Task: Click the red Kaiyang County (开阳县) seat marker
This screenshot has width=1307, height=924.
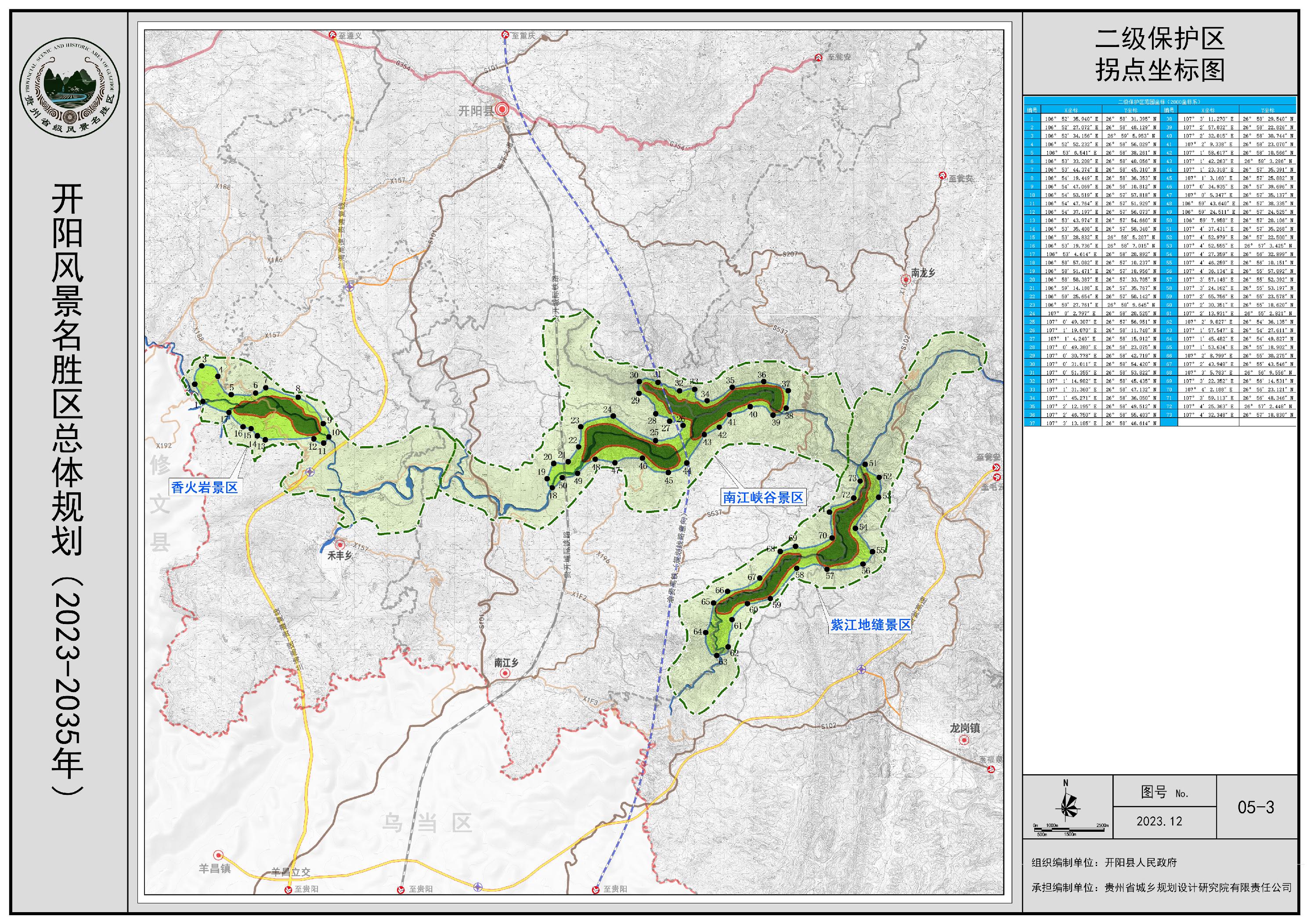Action: [502, 110]
